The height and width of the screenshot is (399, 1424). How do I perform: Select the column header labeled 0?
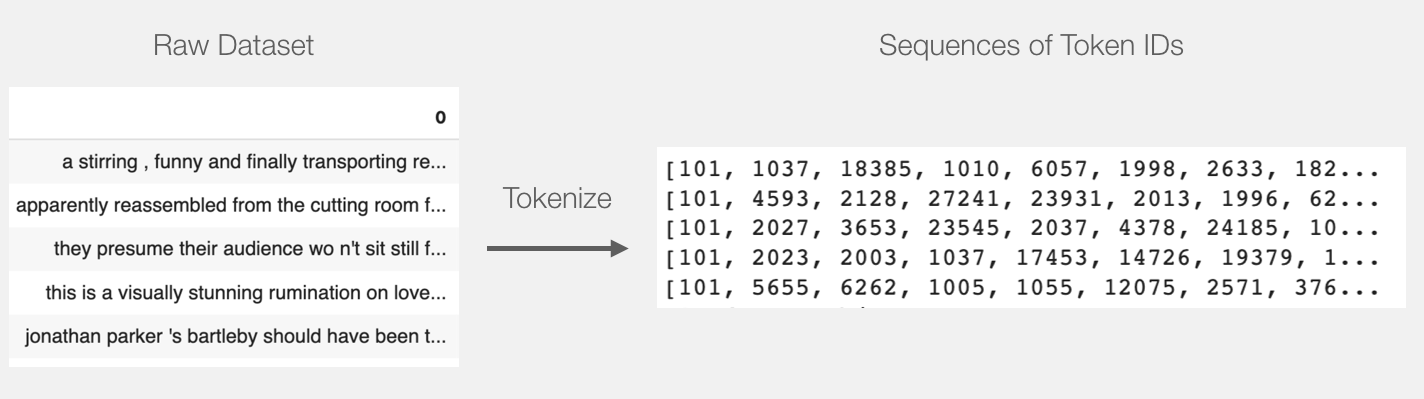pos(440,118)
